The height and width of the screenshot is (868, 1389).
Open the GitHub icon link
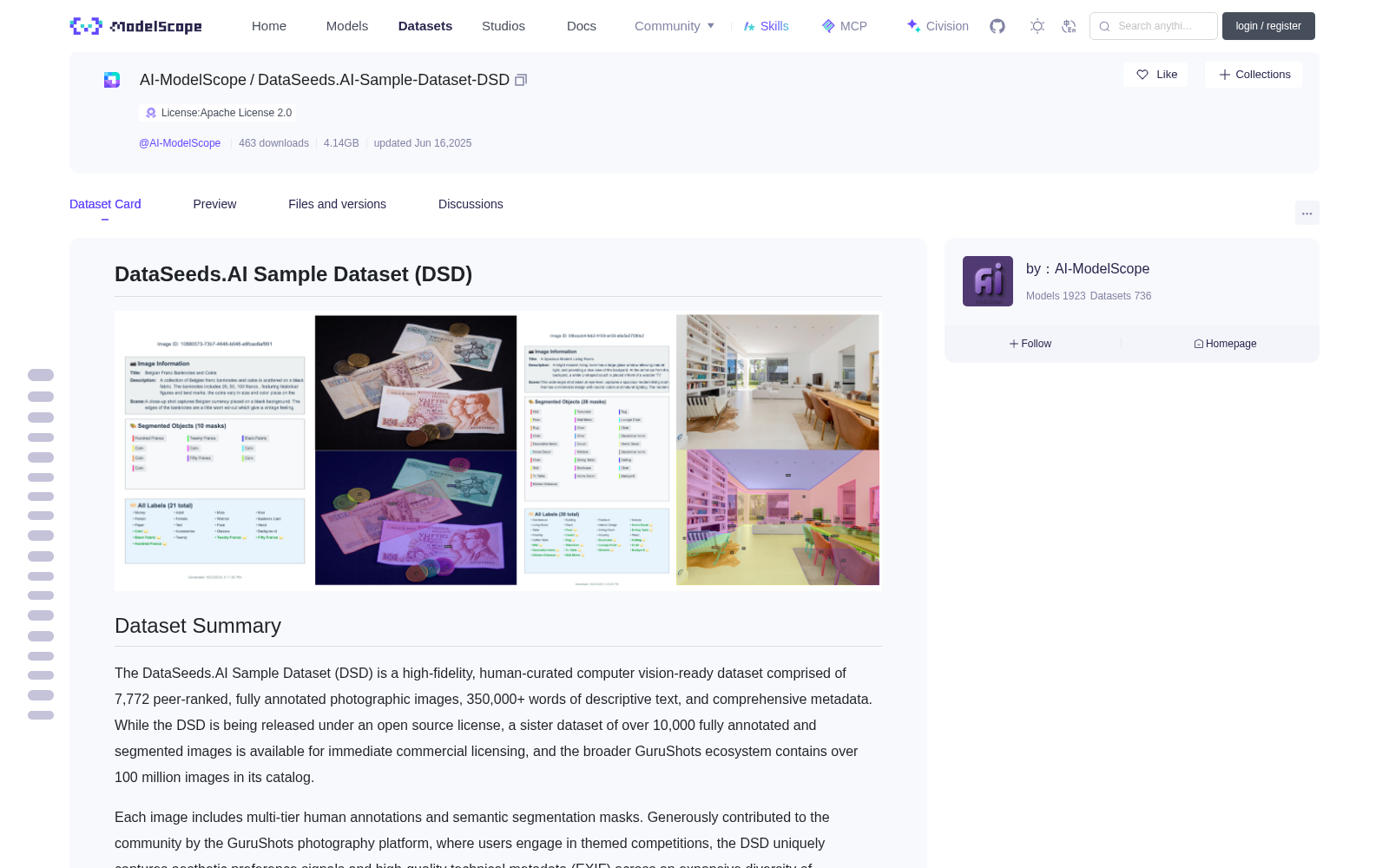pyautogui.click(x=997, y=26)
